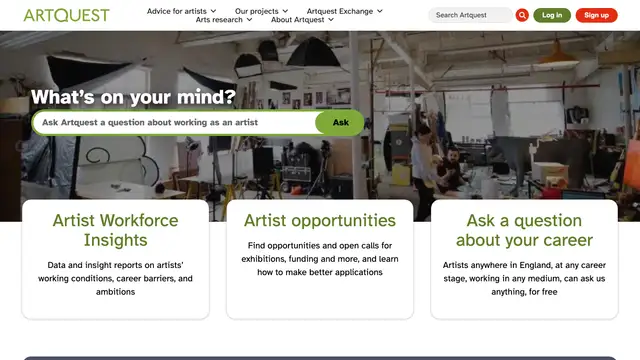Click the green Ask button
This screenshot has width=640, height=360.
[x=340, y=122]
